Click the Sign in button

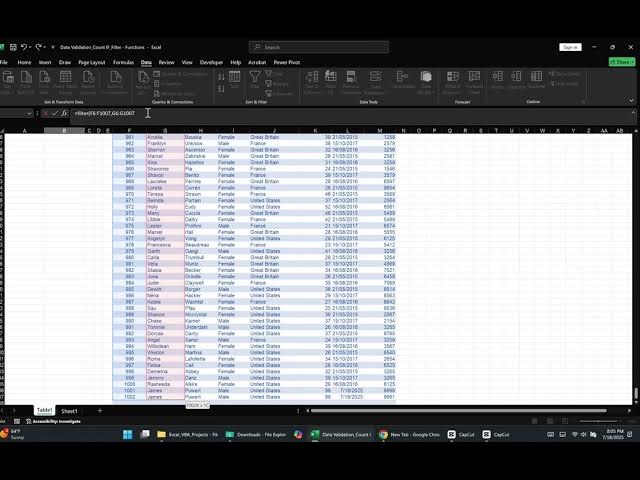pos(570,47)
